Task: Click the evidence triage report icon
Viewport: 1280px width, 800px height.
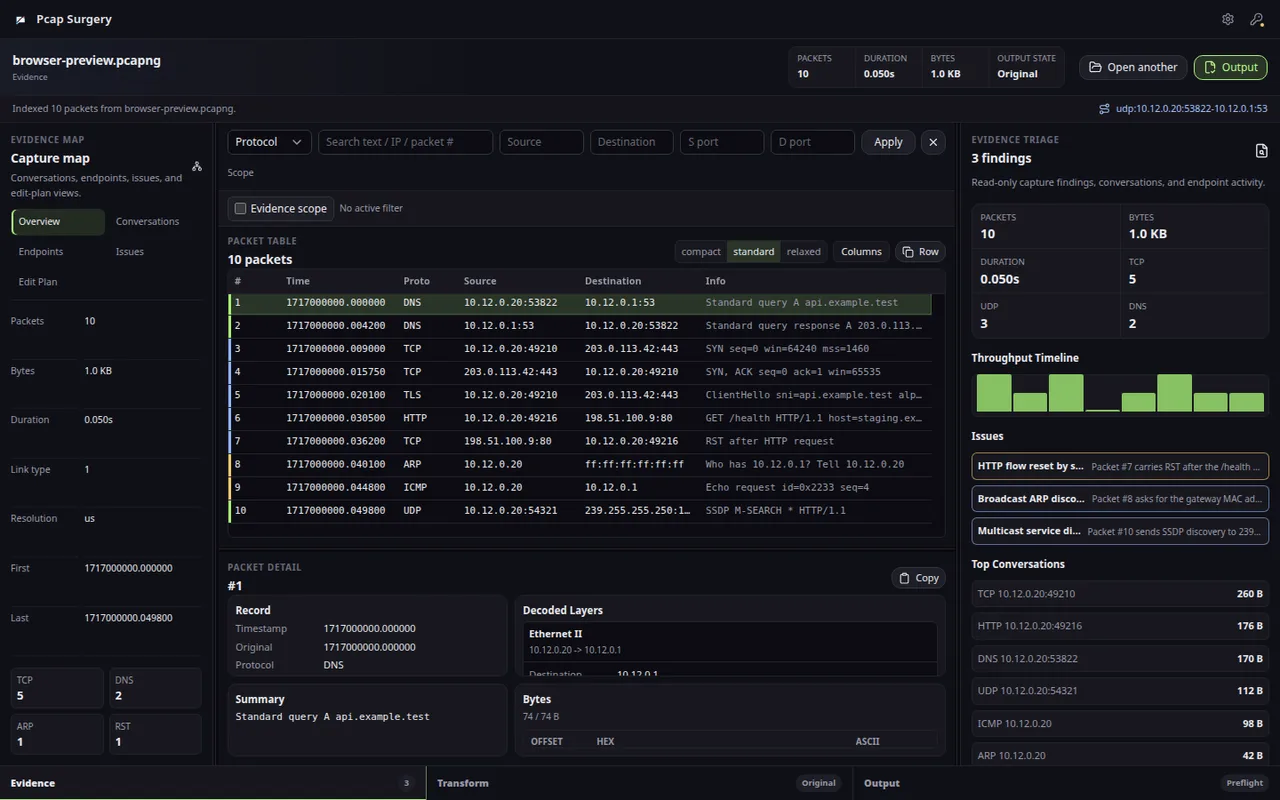Action: tap(1261, 151)
